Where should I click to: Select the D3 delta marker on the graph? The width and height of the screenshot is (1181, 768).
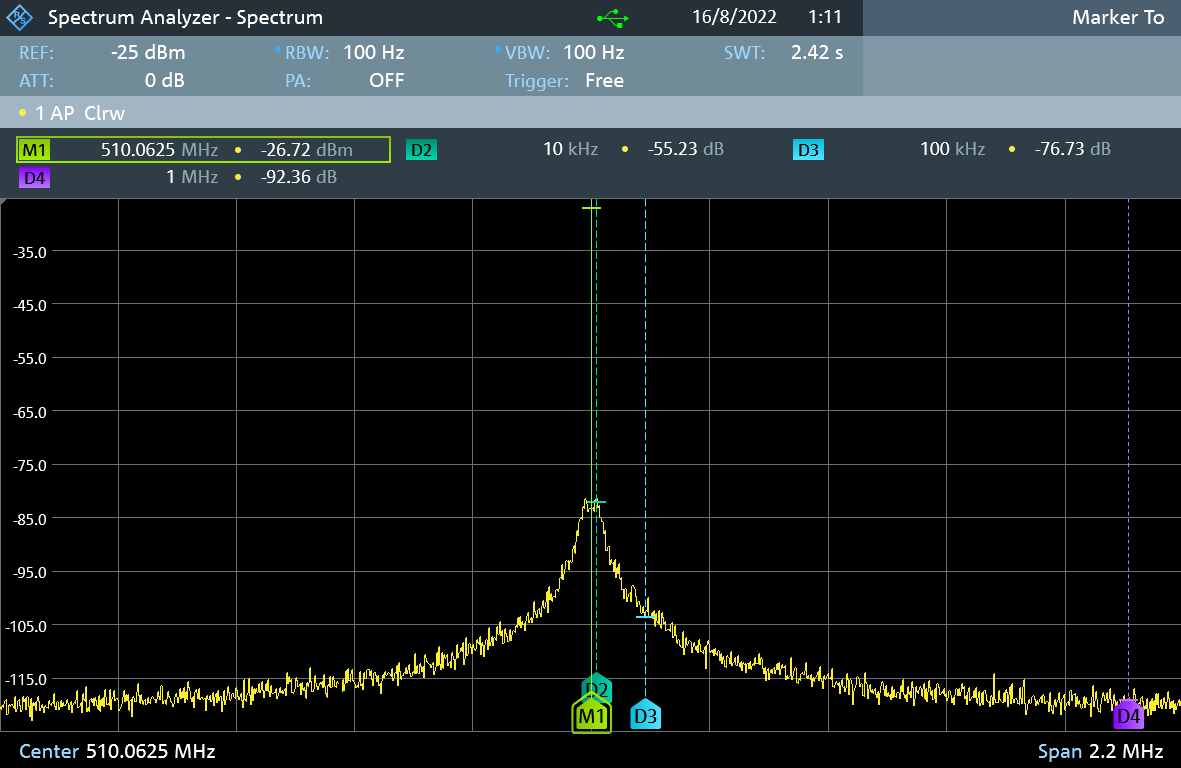[x=645, y=715]
